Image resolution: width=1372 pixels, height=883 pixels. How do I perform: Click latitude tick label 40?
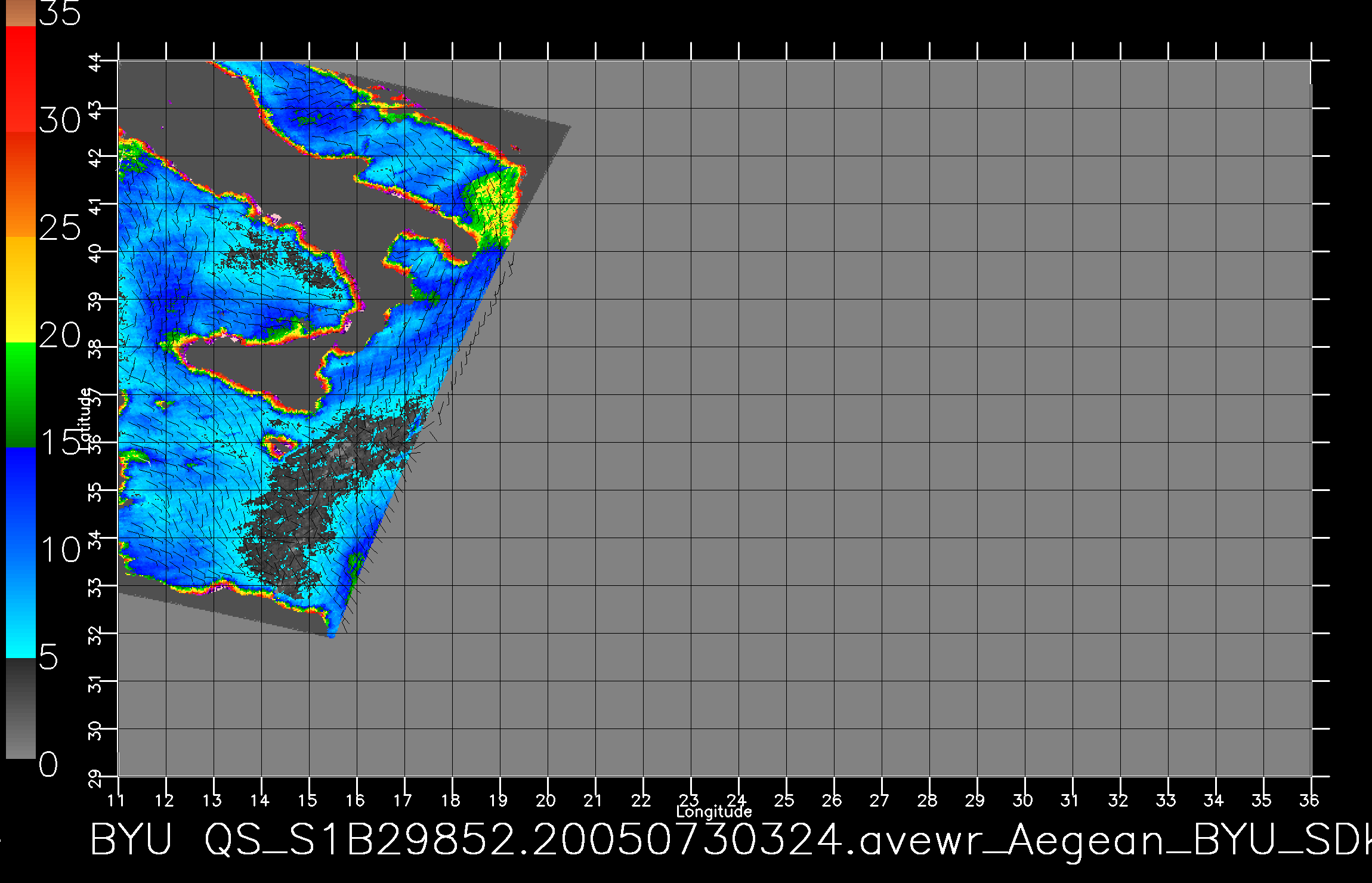(x=96, y=253)
